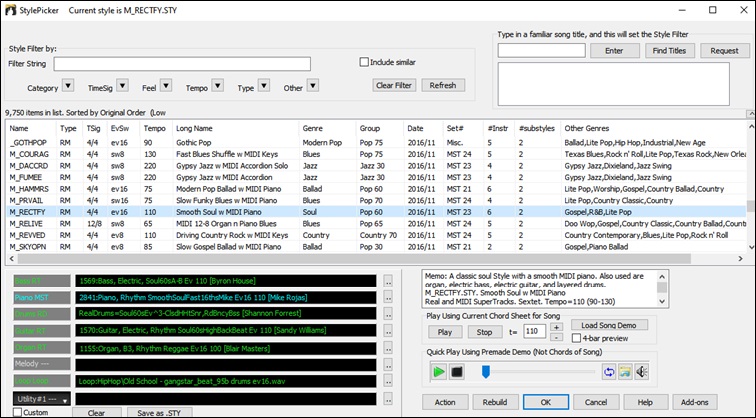The height and width of the screenshot is (418, 756).
Task: Click the Save as .STY button
Action: tap(159, 413)
